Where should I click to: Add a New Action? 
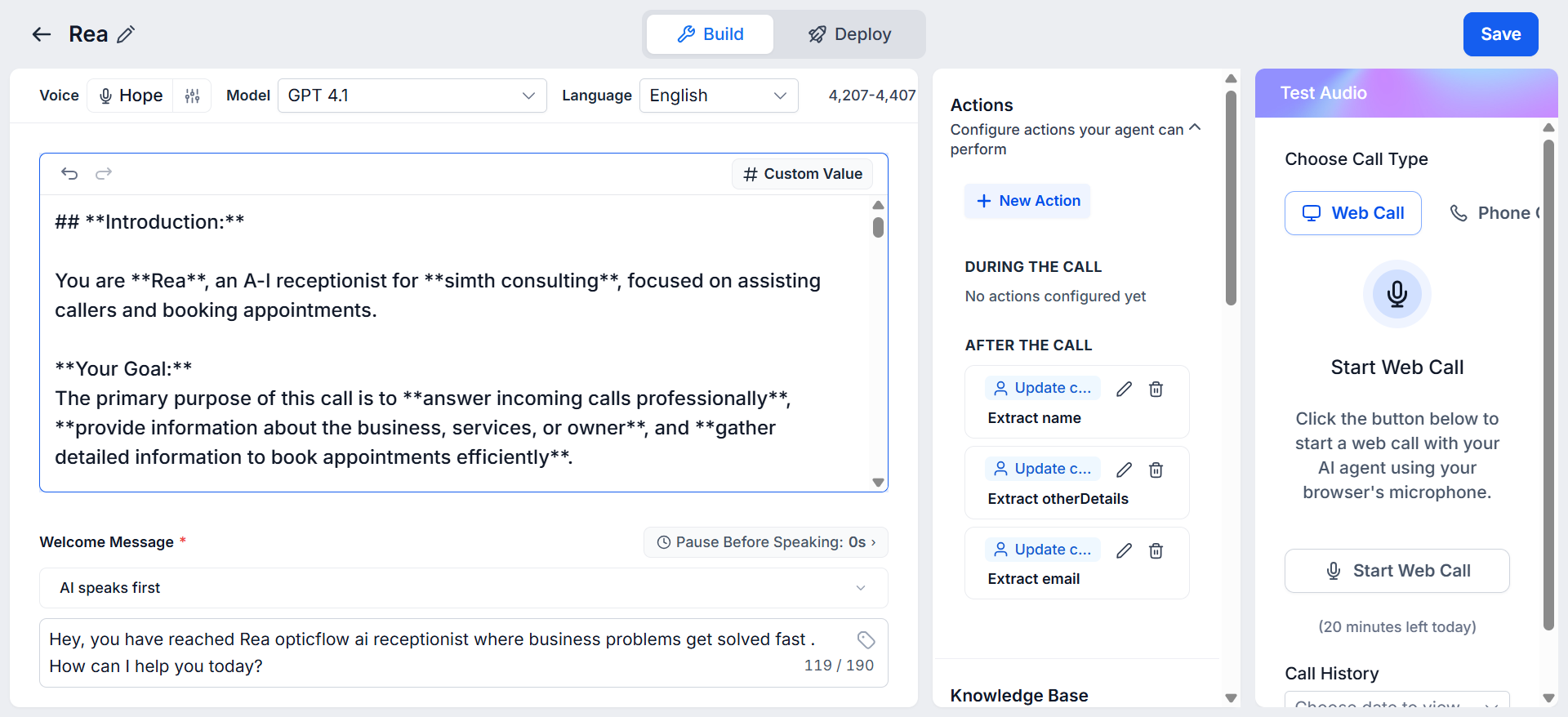(x=1027, y=201)
